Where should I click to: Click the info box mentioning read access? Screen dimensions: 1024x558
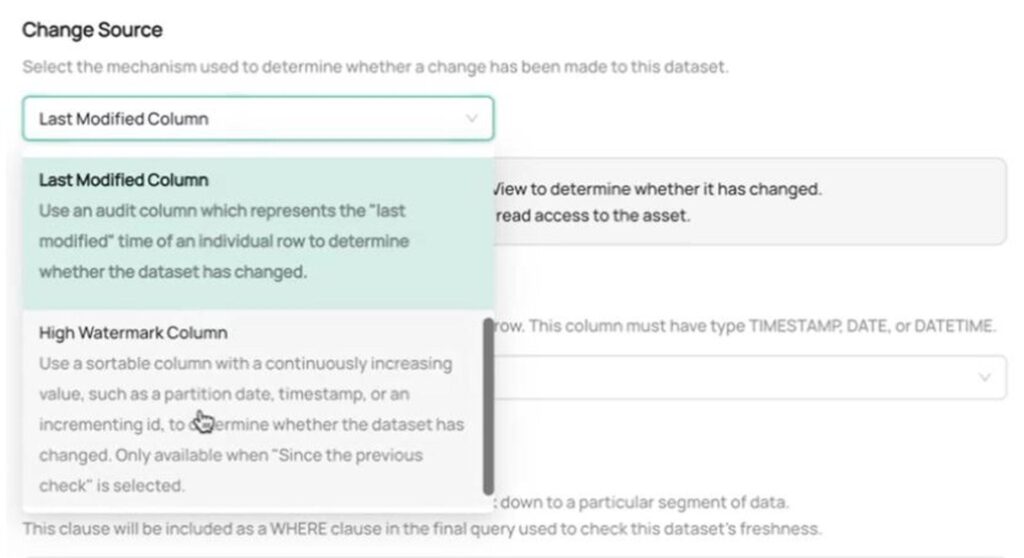click(x=750, y=201)
